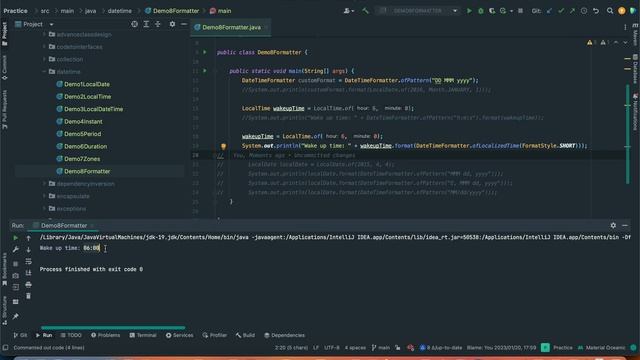Open the Profiler tool window
Image resolution: width=640 pixels, height=360 pixels.
pyautogui.click(x=214, y=335)
